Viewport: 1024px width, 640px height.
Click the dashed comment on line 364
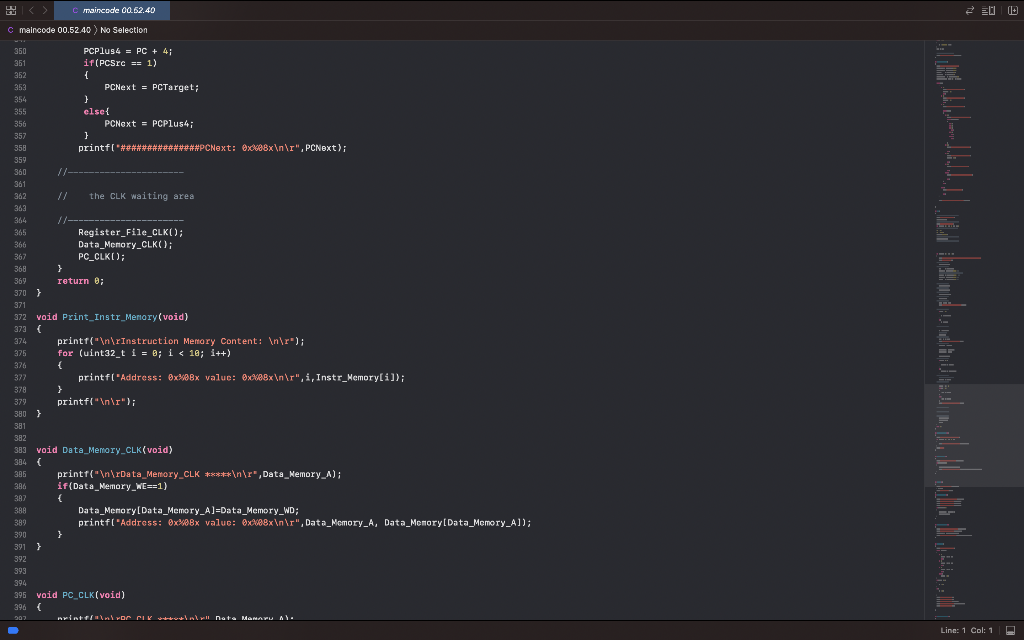click(120, 220)
